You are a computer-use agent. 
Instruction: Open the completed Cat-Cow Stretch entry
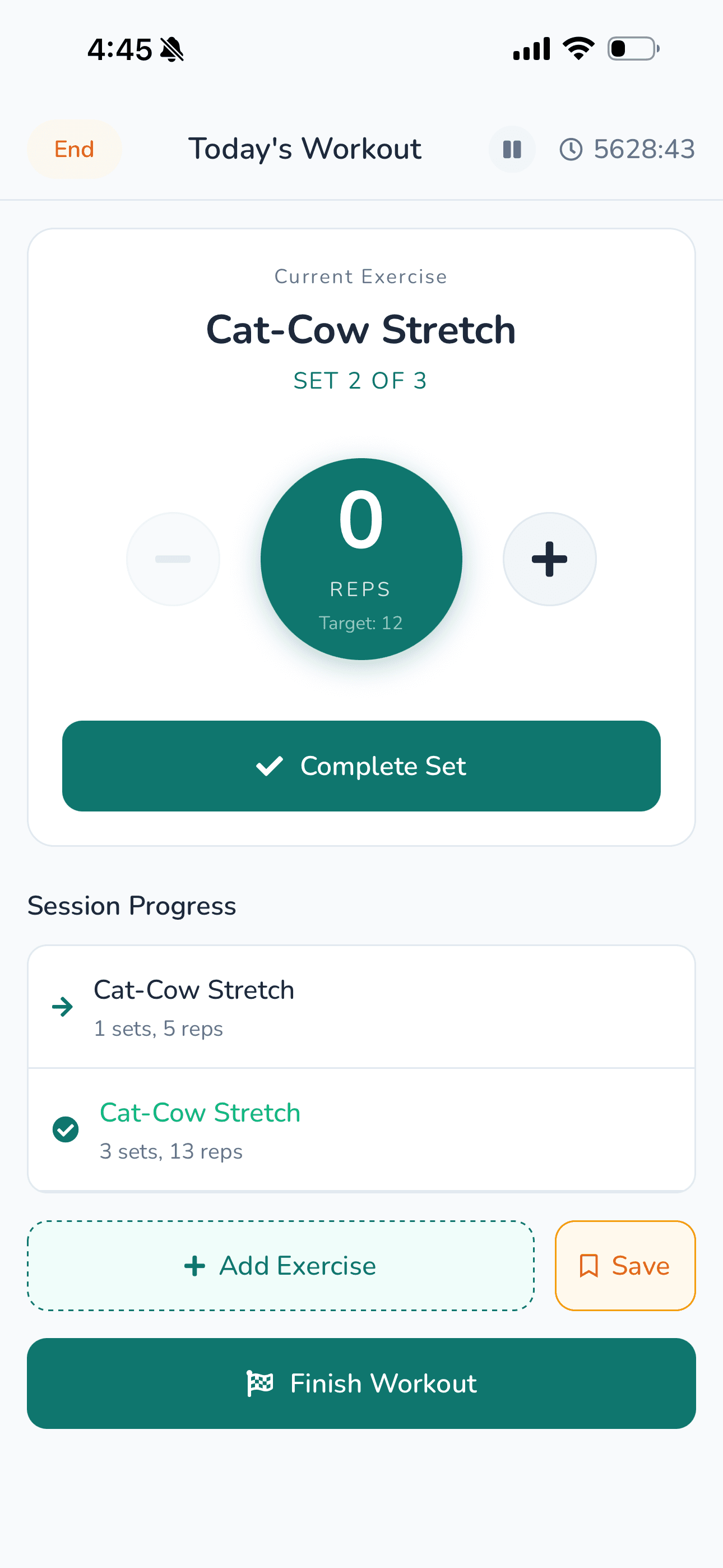pos(361,1129)
